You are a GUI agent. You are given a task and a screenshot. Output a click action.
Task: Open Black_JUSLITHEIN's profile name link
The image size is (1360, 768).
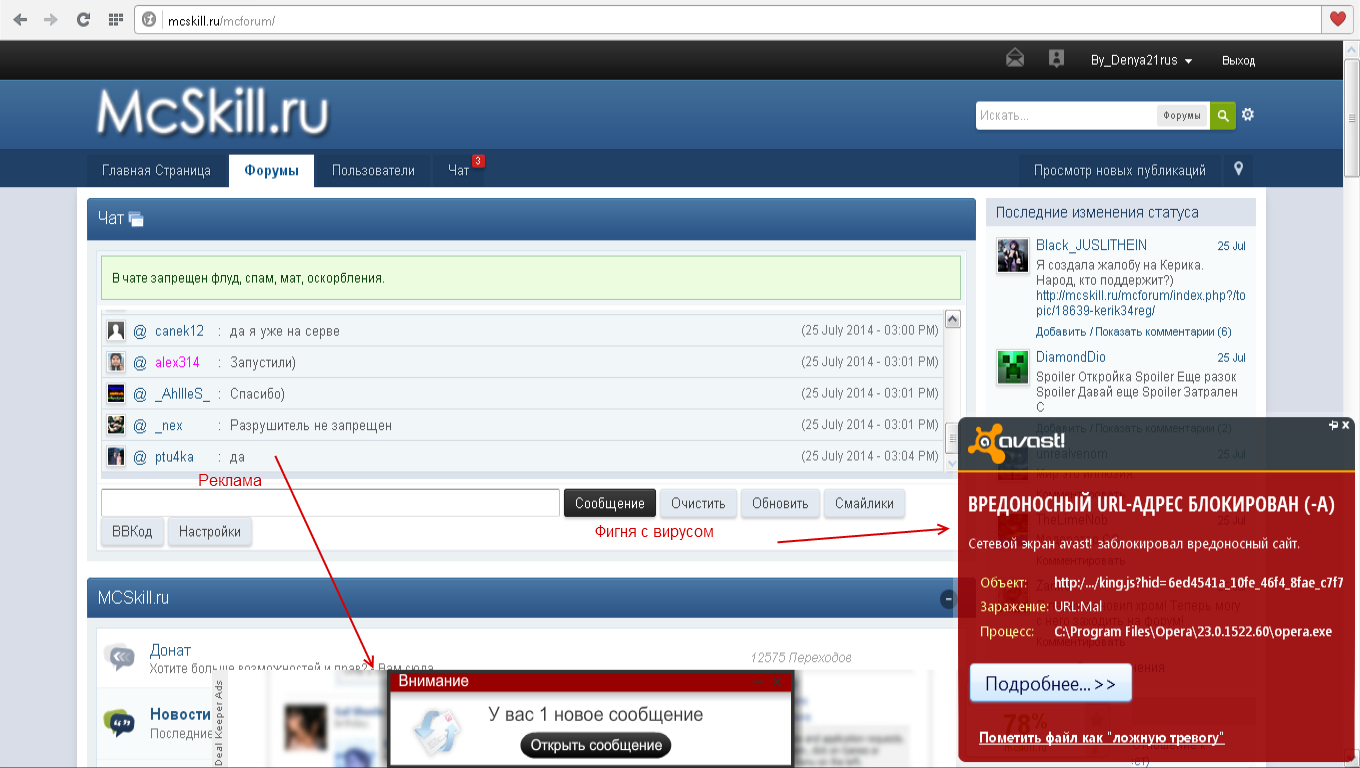tap(1091, 245)
